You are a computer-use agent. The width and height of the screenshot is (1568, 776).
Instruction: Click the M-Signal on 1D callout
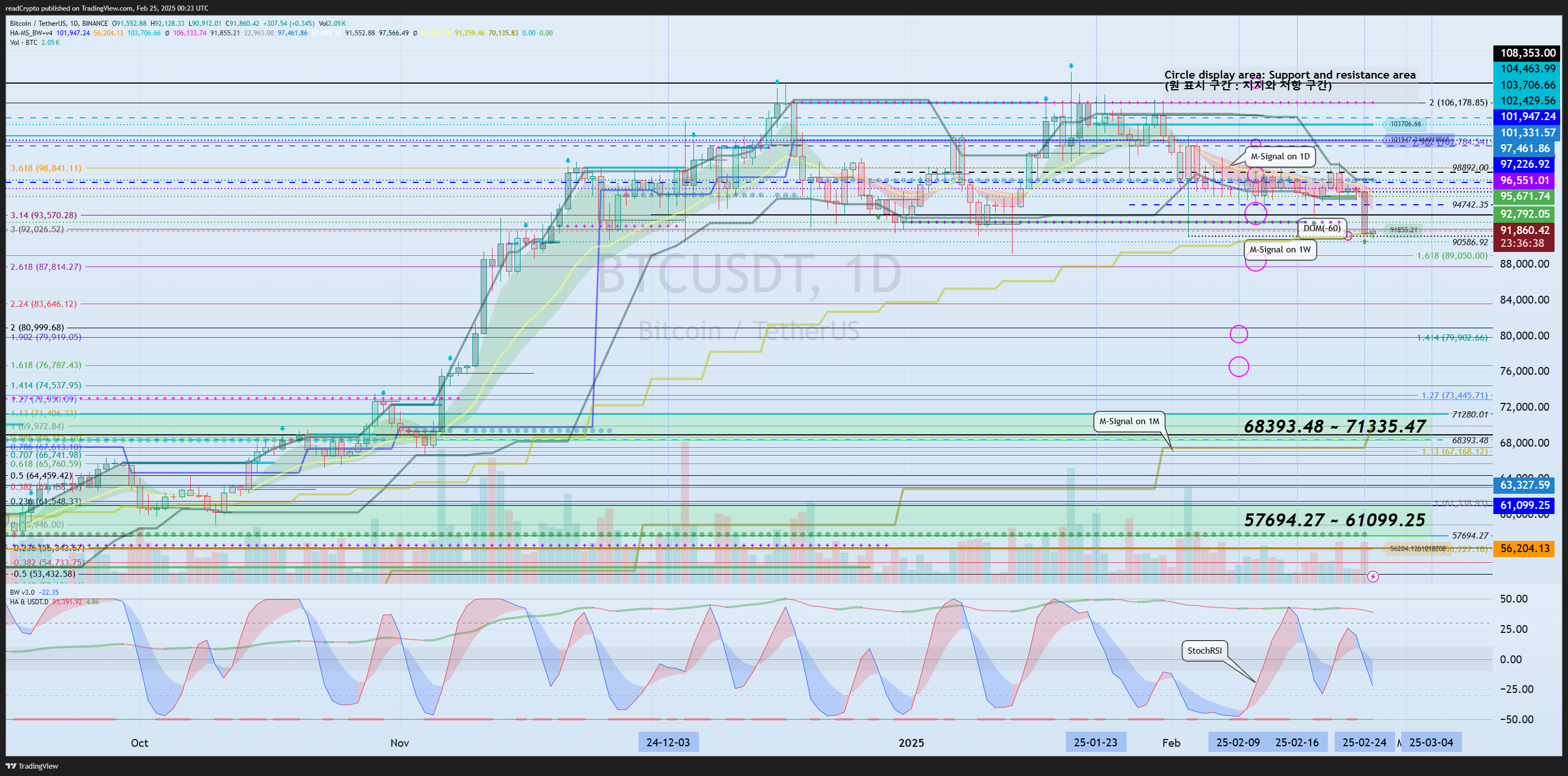coord(1280,157)
